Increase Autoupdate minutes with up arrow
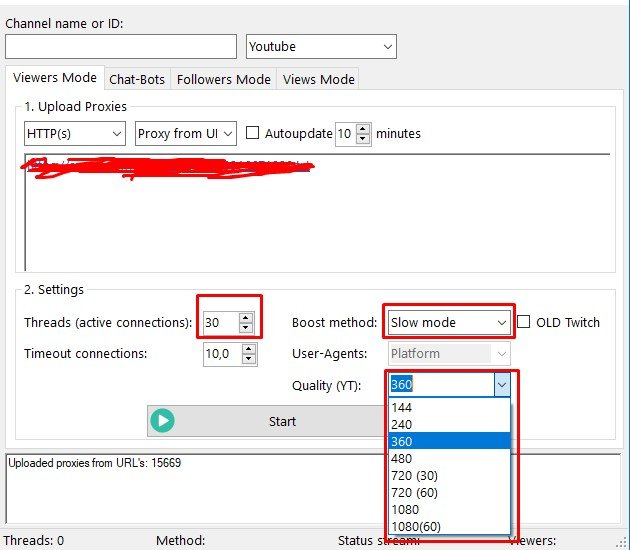Viewport: 630px width, 550px height. 363,128
